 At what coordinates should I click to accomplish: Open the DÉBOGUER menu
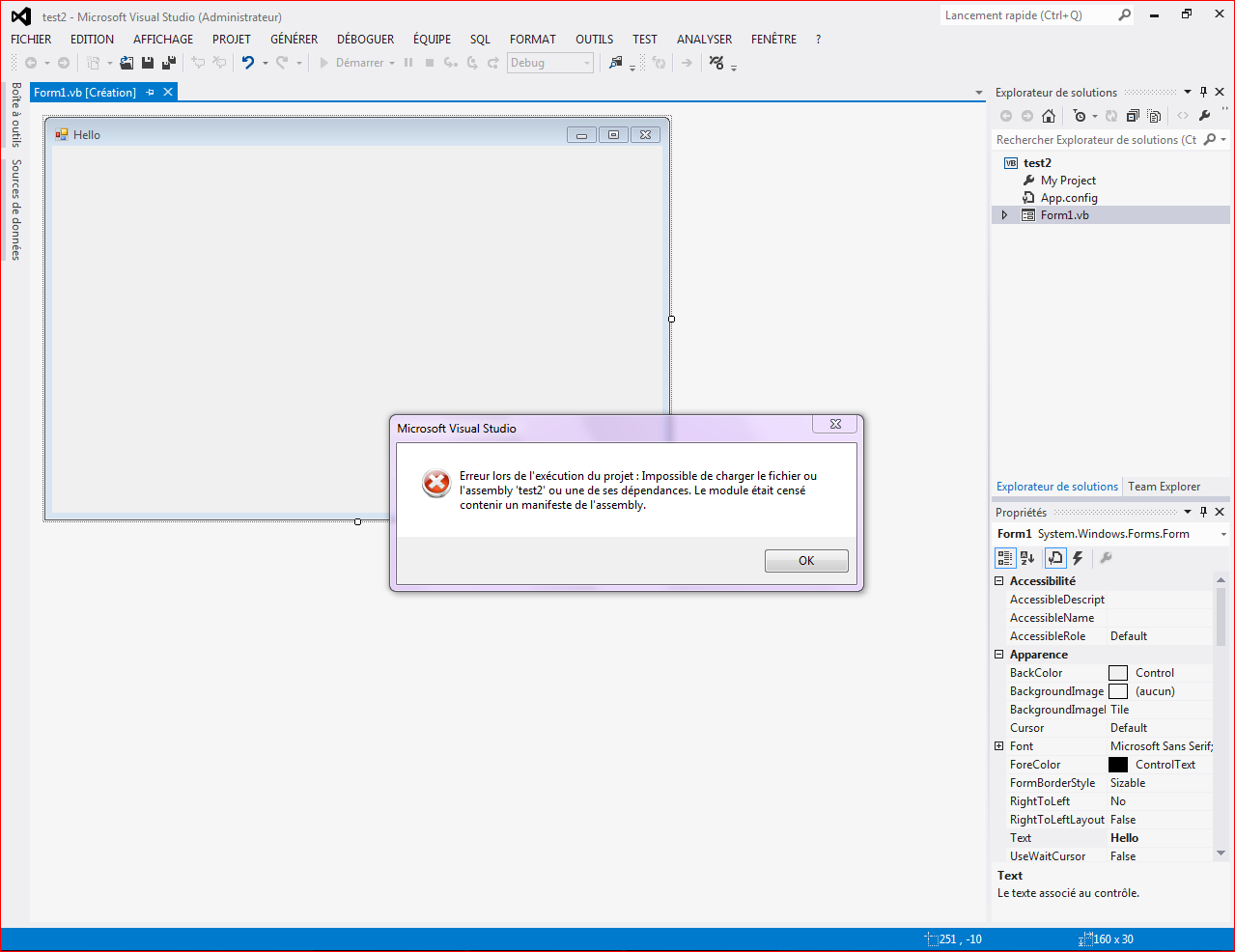tap(365, 40)
